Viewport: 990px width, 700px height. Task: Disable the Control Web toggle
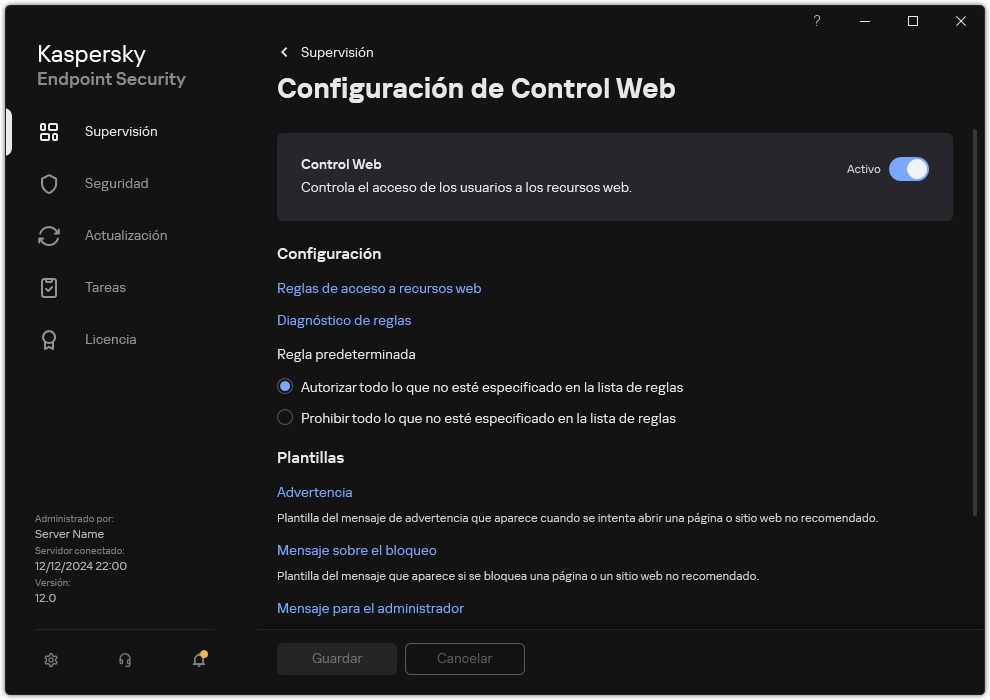[x=909, y=169]
